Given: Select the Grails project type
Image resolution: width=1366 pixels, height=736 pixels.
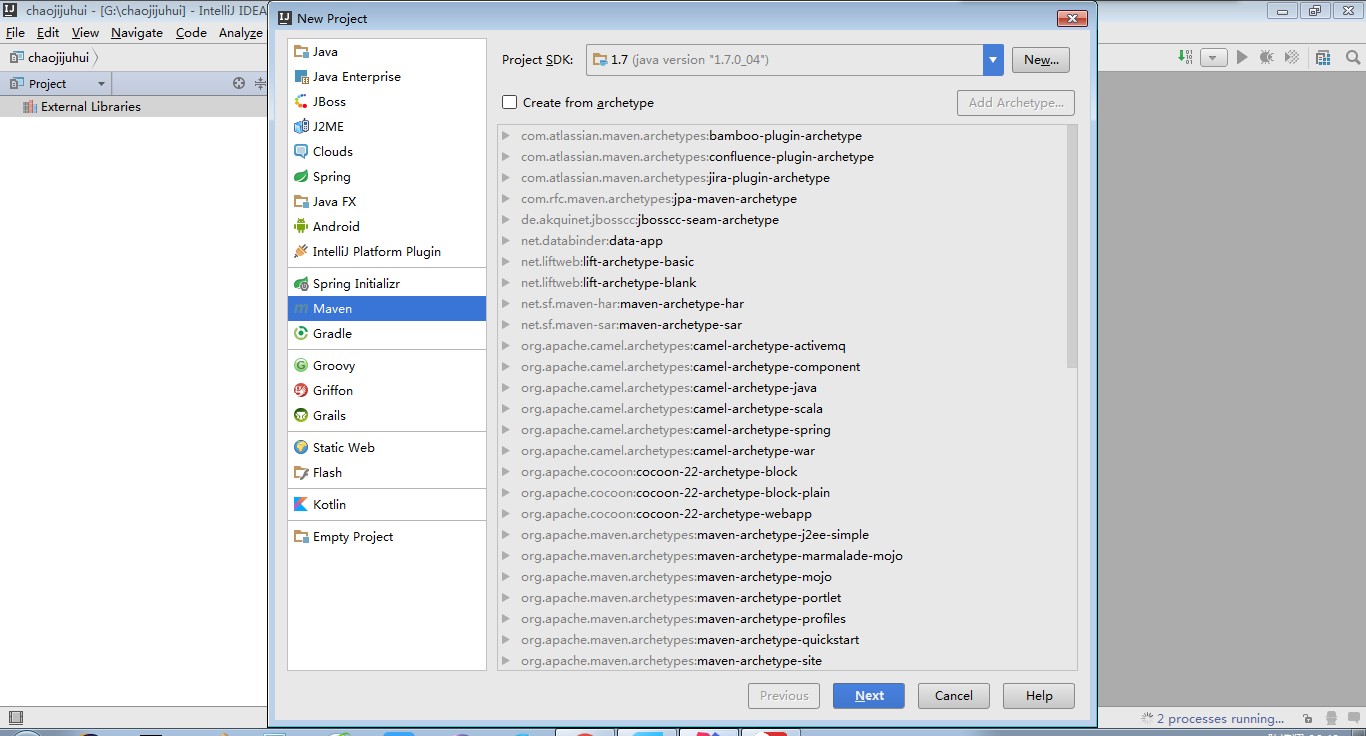Looking at the screenshot, I should [386, 415].
